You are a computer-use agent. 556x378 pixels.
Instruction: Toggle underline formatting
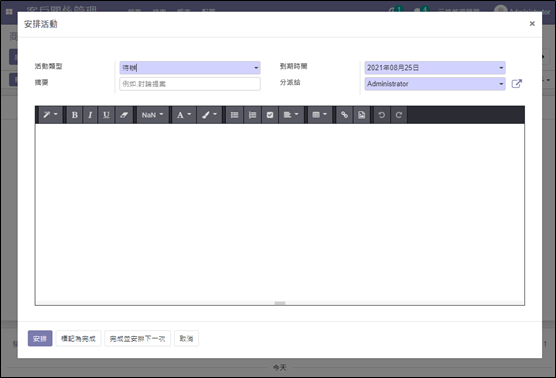[x=106, y=115]
